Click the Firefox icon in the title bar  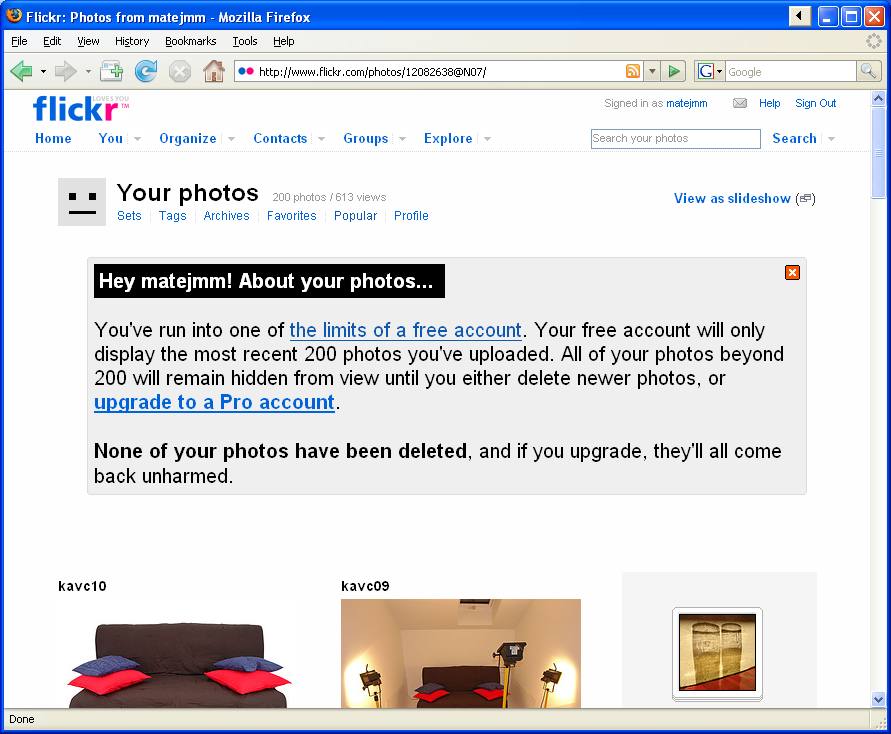(14, 16)
